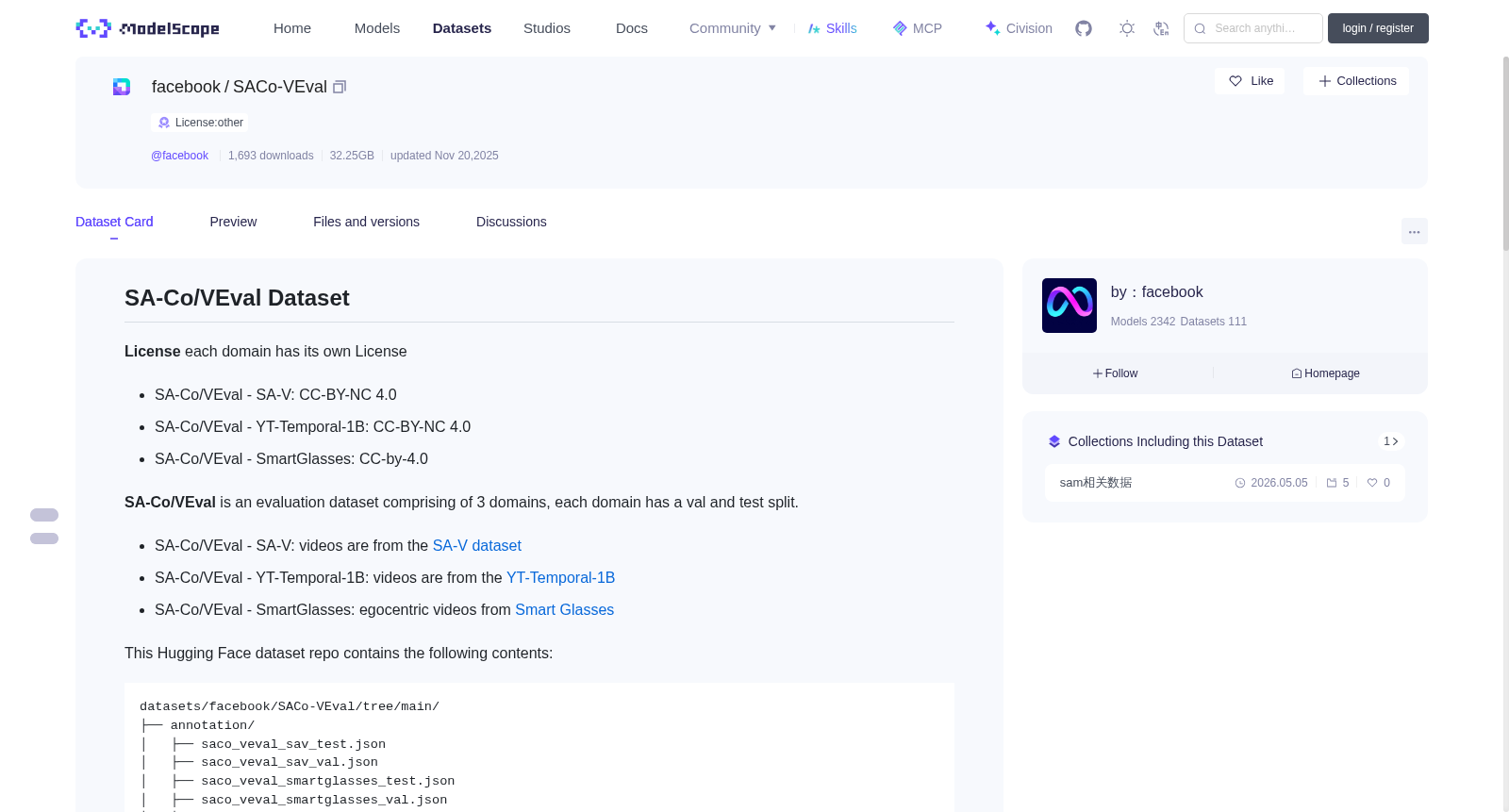1509x812 pixels.
Task: Toggle the light/dark theme sun icon
Action: pos(1127,28)
